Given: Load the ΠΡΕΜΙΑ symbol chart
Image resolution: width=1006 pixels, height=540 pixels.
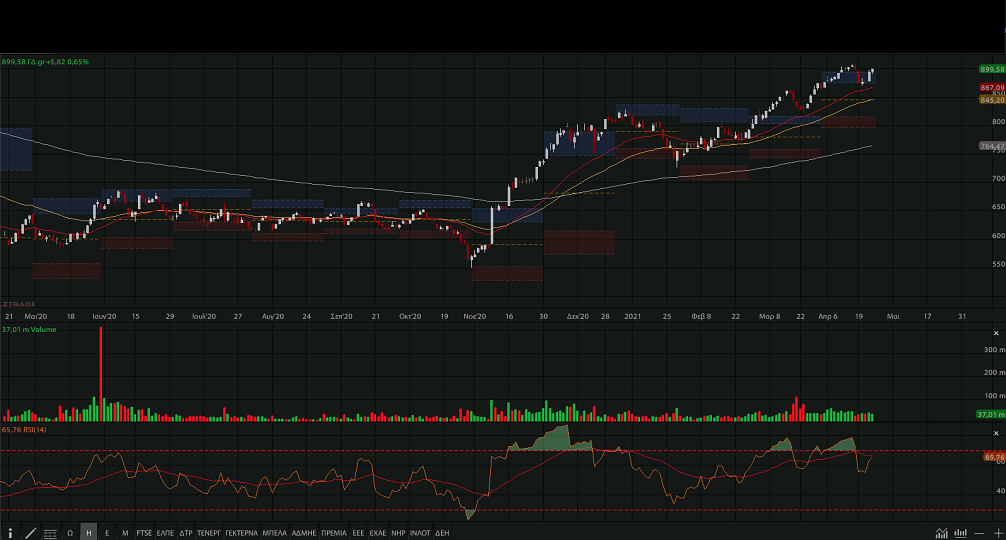Looking at the screenshot, I should click(x=334, y=533).
